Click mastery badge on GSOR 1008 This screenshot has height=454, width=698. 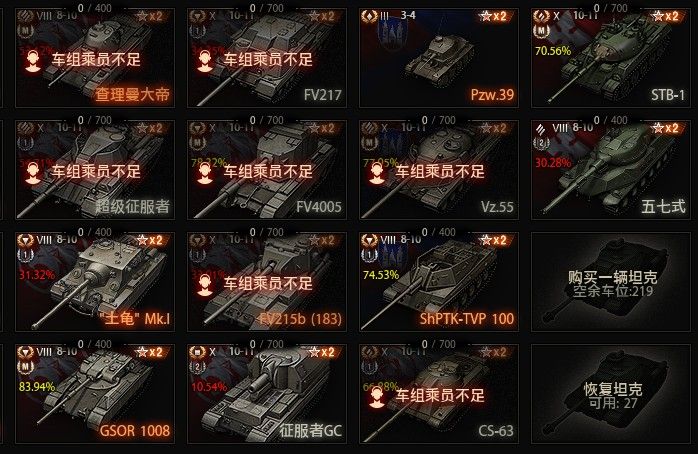(x=25, y=368)
